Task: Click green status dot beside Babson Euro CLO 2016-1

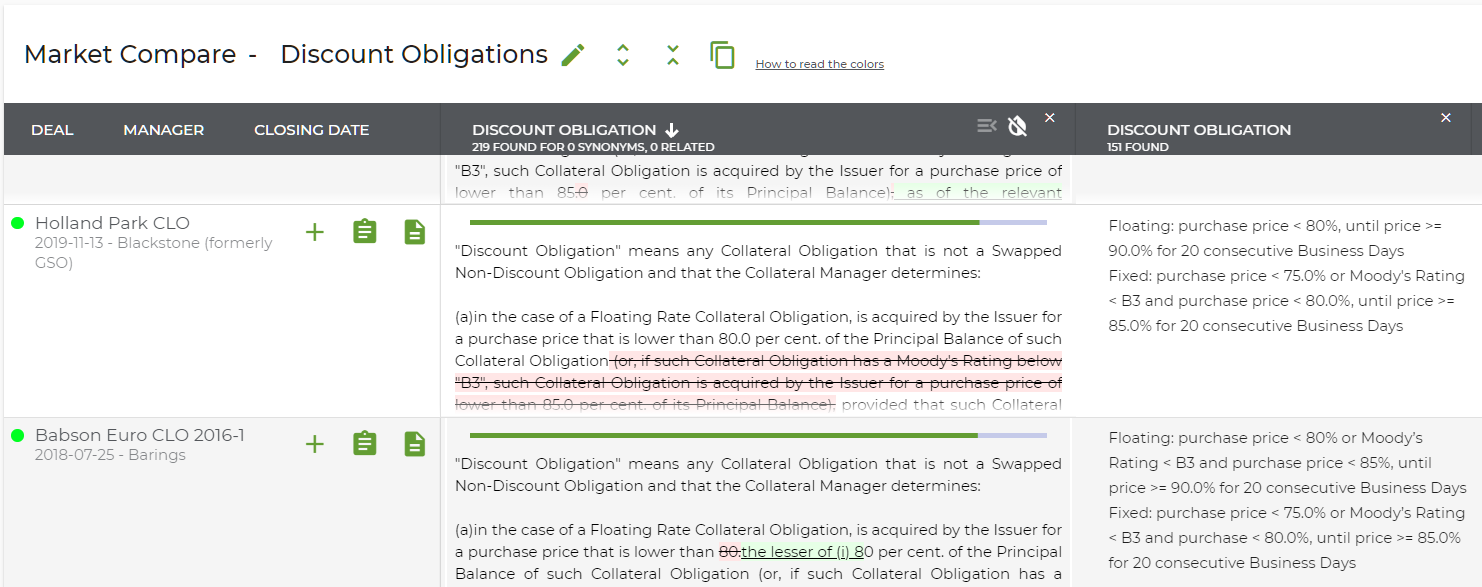Action: click(x=17, y=435)
